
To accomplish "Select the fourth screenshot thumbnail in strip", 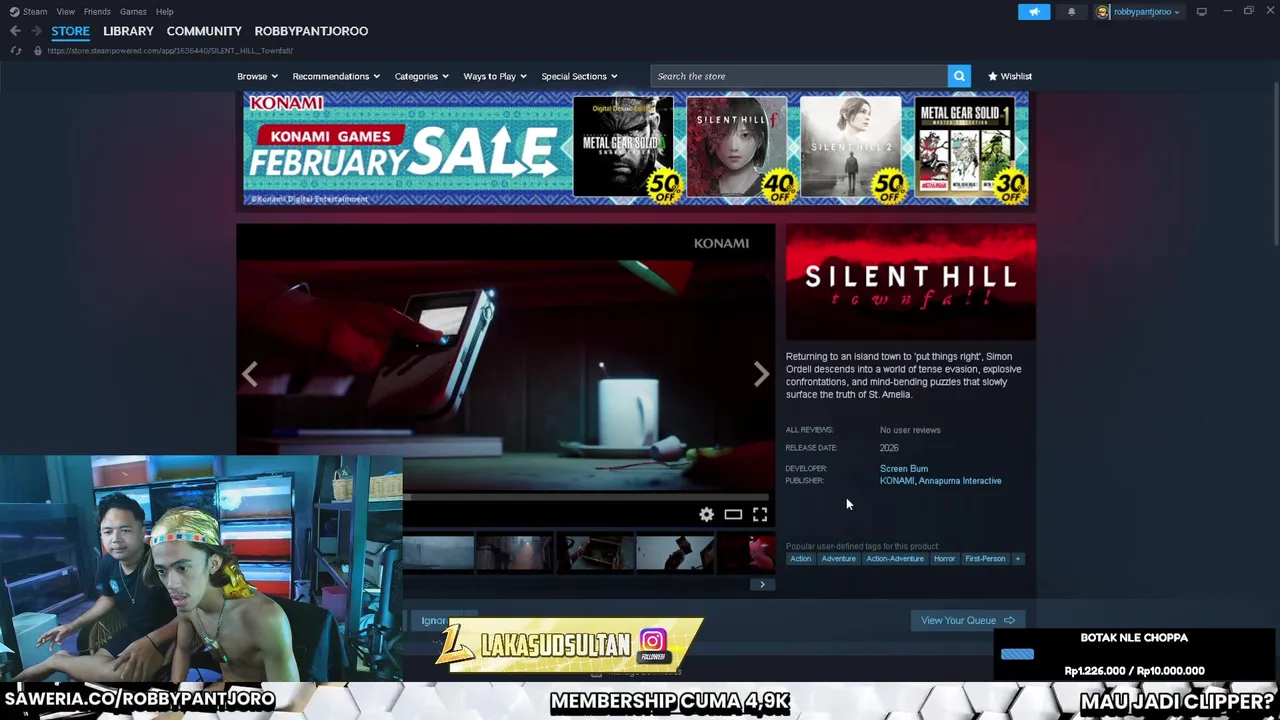I will [675, 554].
